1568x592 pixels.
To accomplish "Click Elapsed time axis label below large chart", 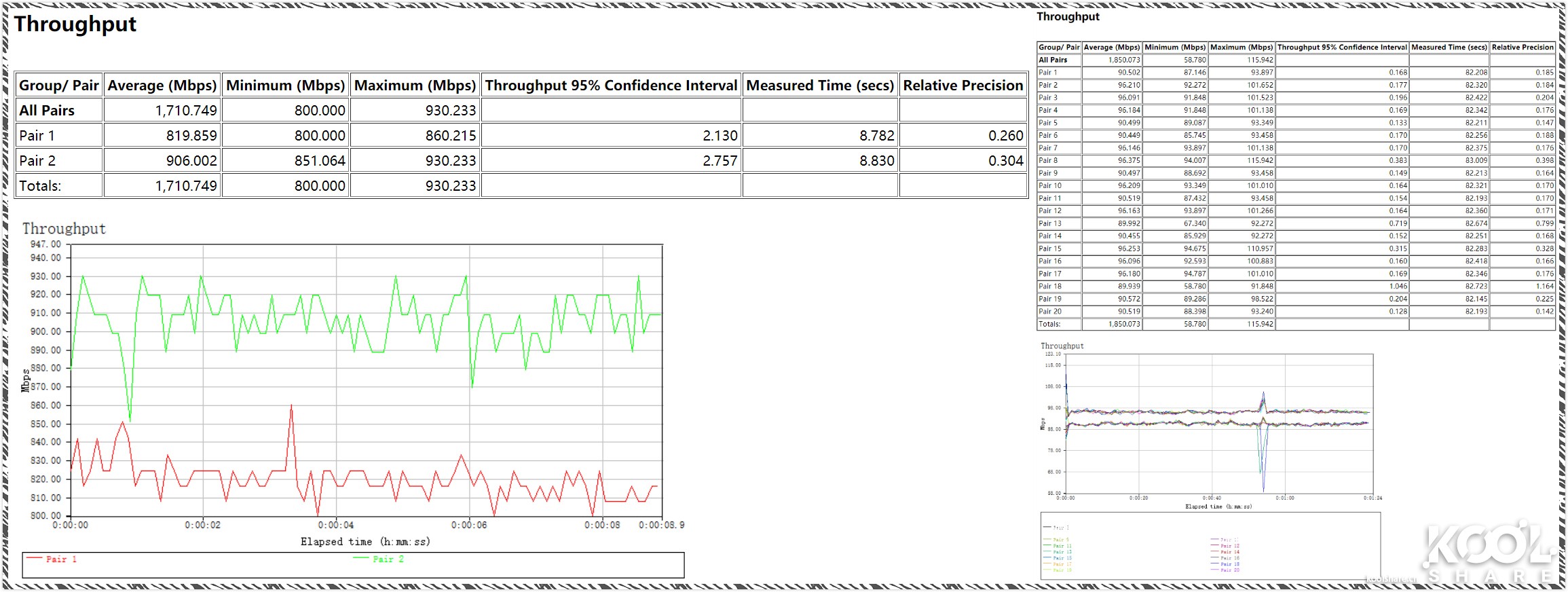I will pyautogui.click(x=365, y=542).
